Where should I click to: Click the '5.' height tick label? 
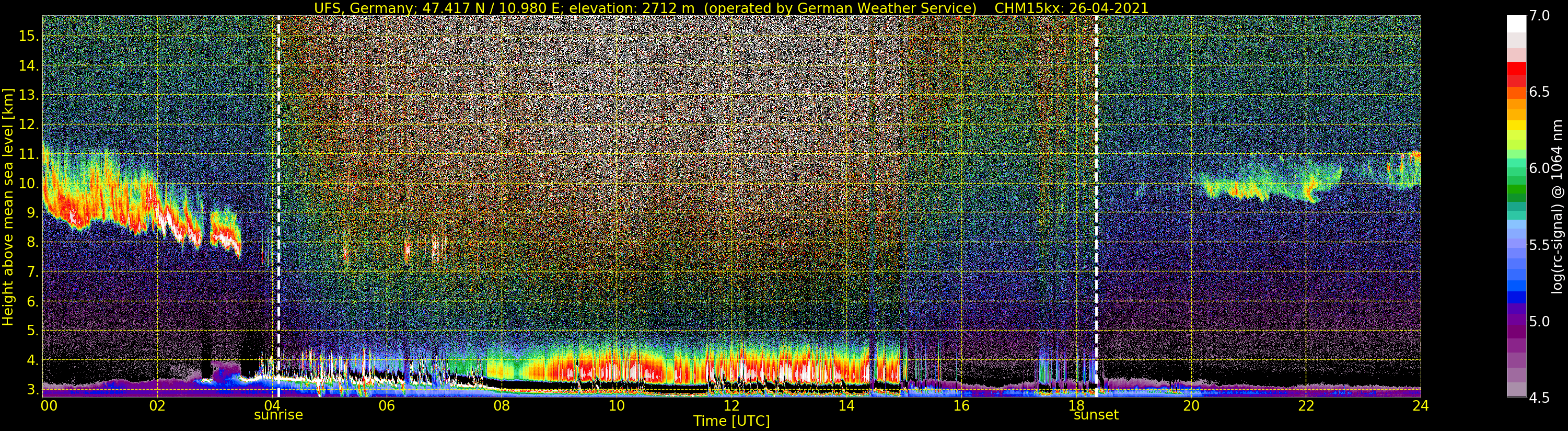32,331
